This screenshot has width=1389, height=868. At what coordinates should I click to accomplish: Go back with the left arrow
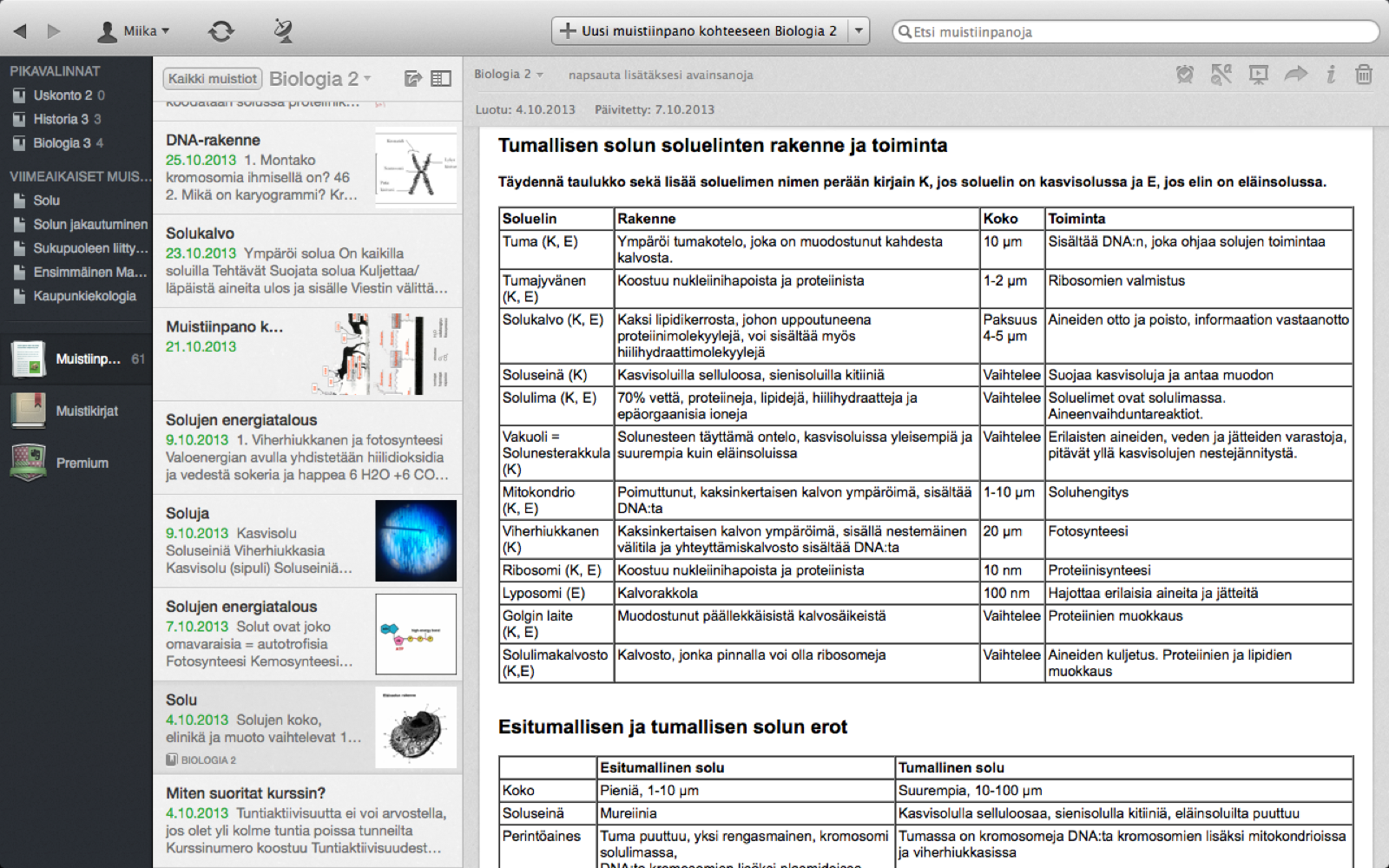20,31
